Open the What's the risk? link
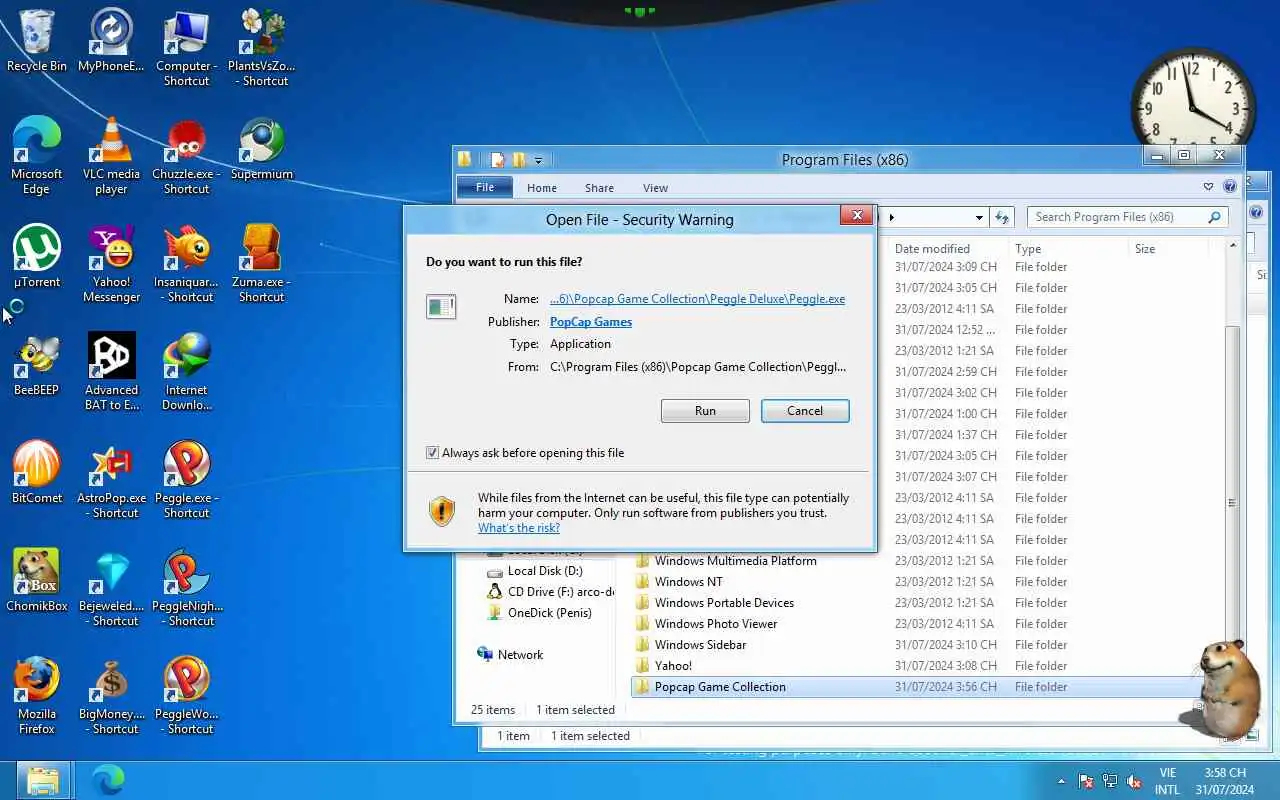This screenshot has width=1280, height=800. pos(519,528)
